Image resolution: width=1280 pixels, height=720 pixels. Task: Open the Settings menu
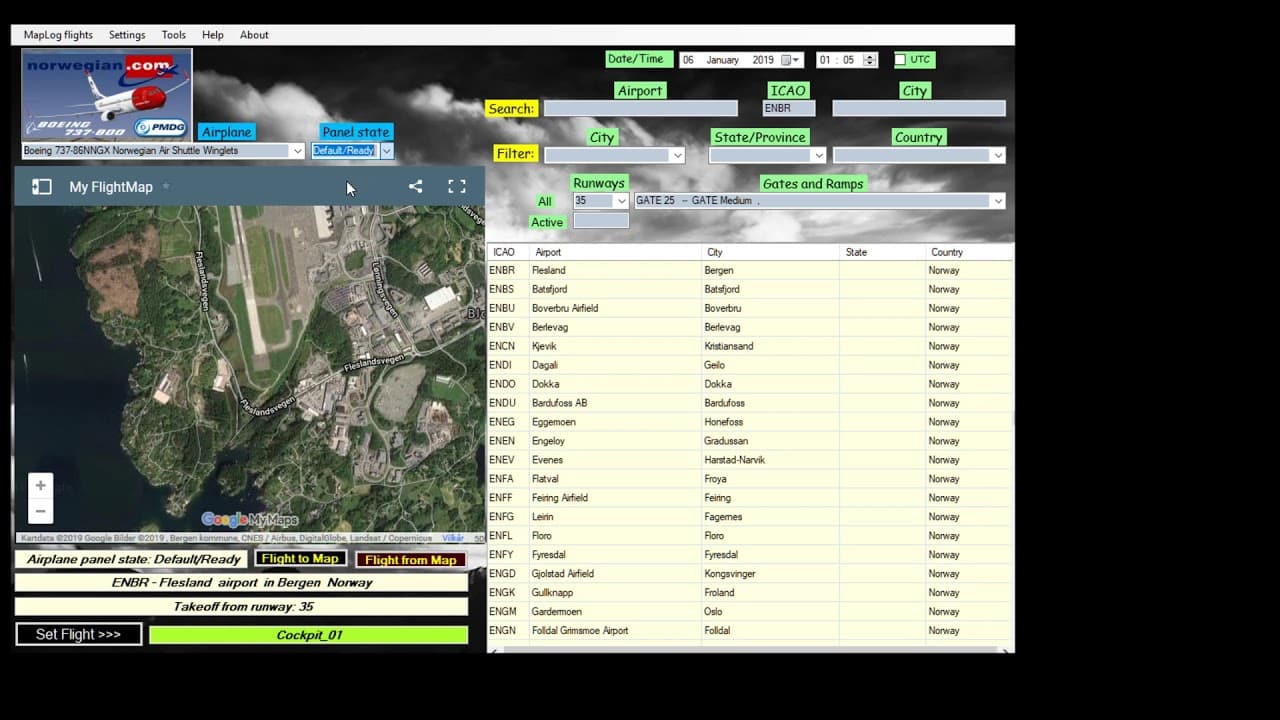click(x=127, y=35)
